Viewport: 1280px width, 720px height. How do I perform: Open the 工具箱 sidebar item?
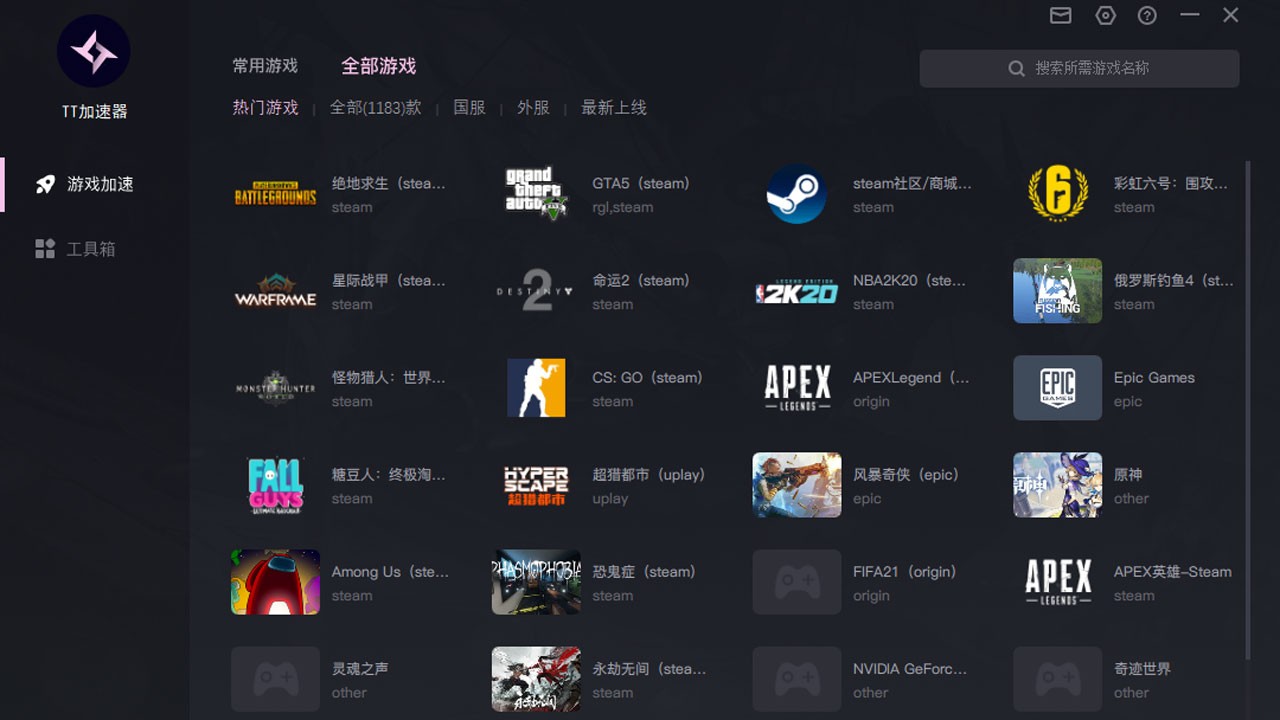[95, 249]
